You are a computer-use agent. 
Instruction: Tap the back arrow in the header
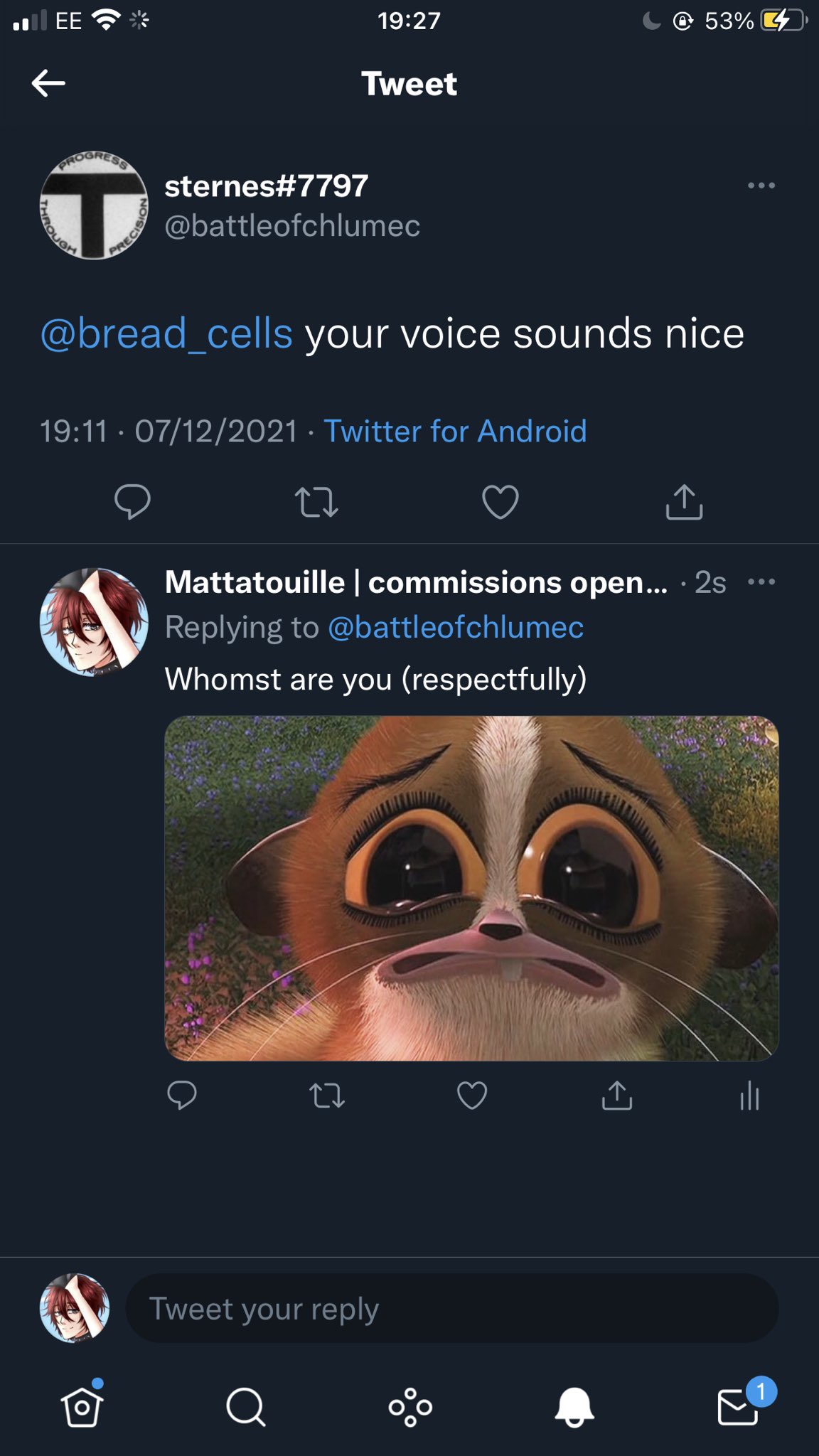click(48, 83)
